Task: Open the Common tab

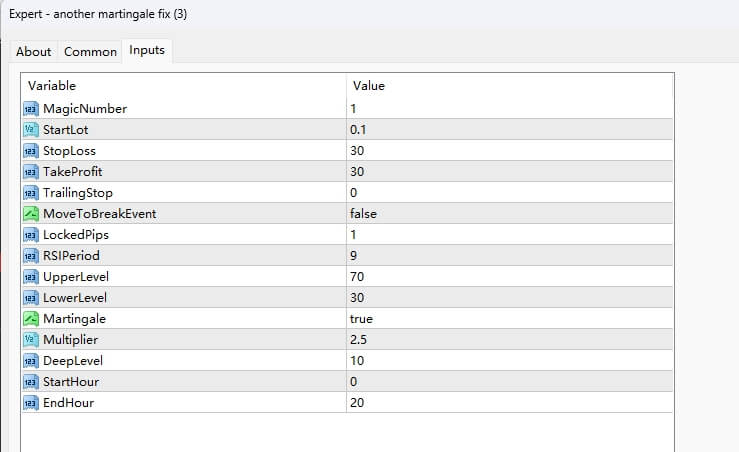Action: (x=90, y=52)
